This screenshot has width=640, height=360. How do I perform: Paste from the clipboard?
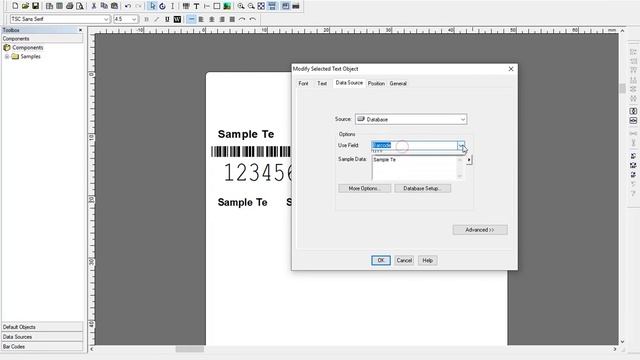tap(114, 6)
